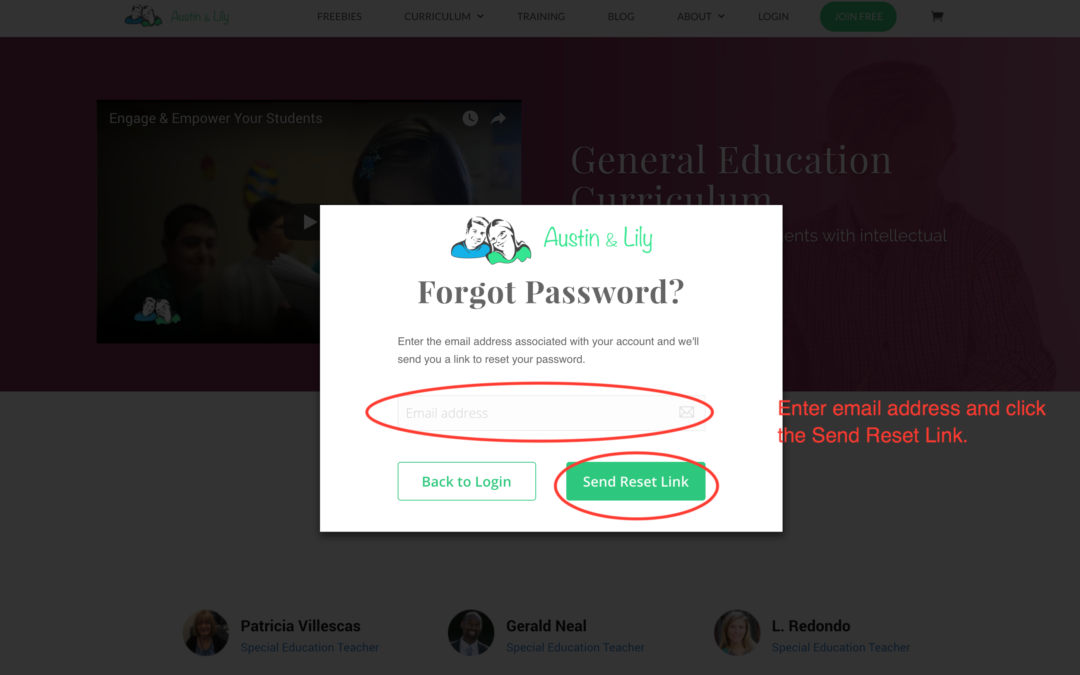Open the video's Watch later clock icon
The height and width of the screenshot is (675, 1080).
click(470, 118)
